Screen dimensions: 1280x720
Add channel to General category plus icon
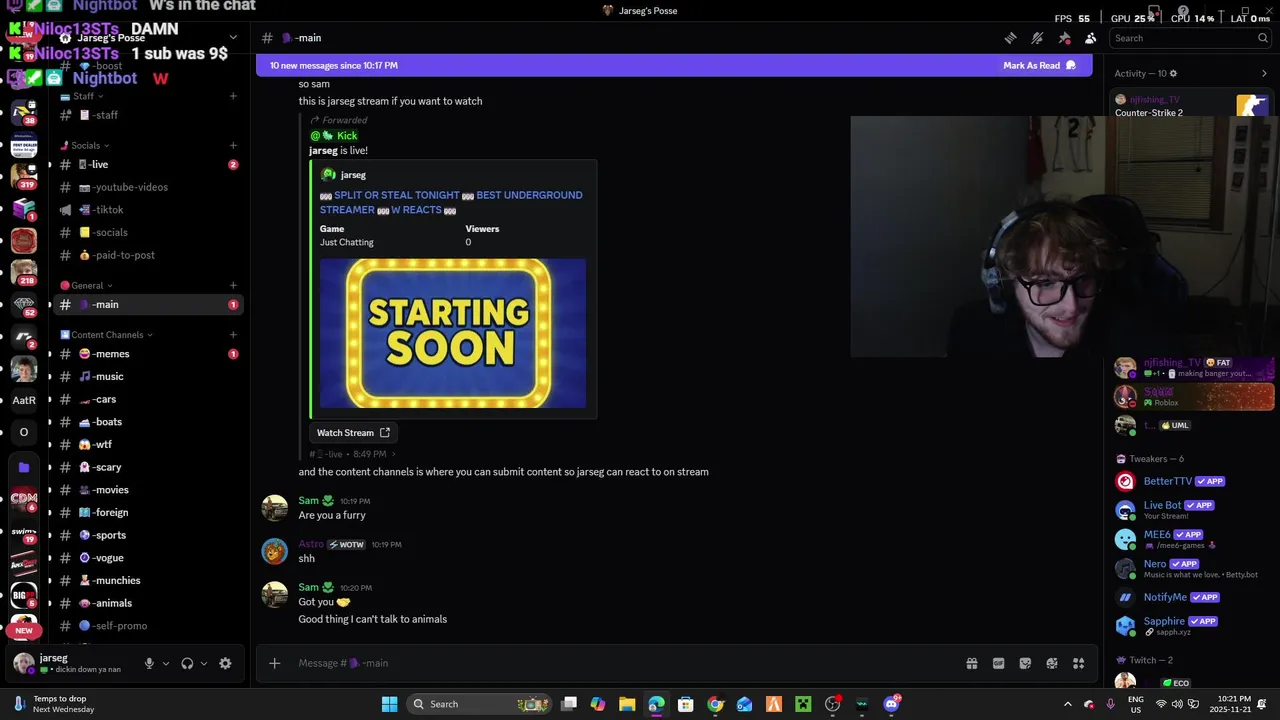(x=233, y=285)
